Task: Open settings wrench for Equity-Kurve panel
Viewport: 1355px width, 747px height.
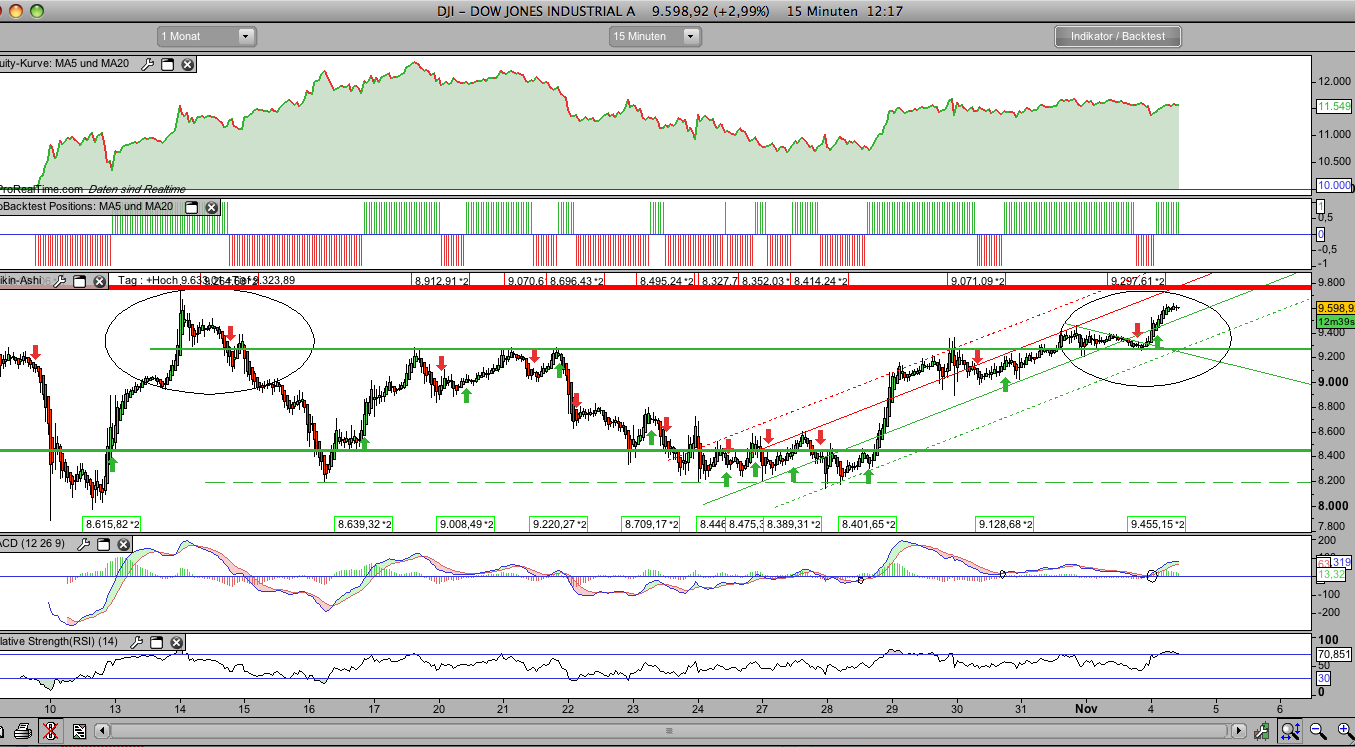Action: tap(148, 65)
